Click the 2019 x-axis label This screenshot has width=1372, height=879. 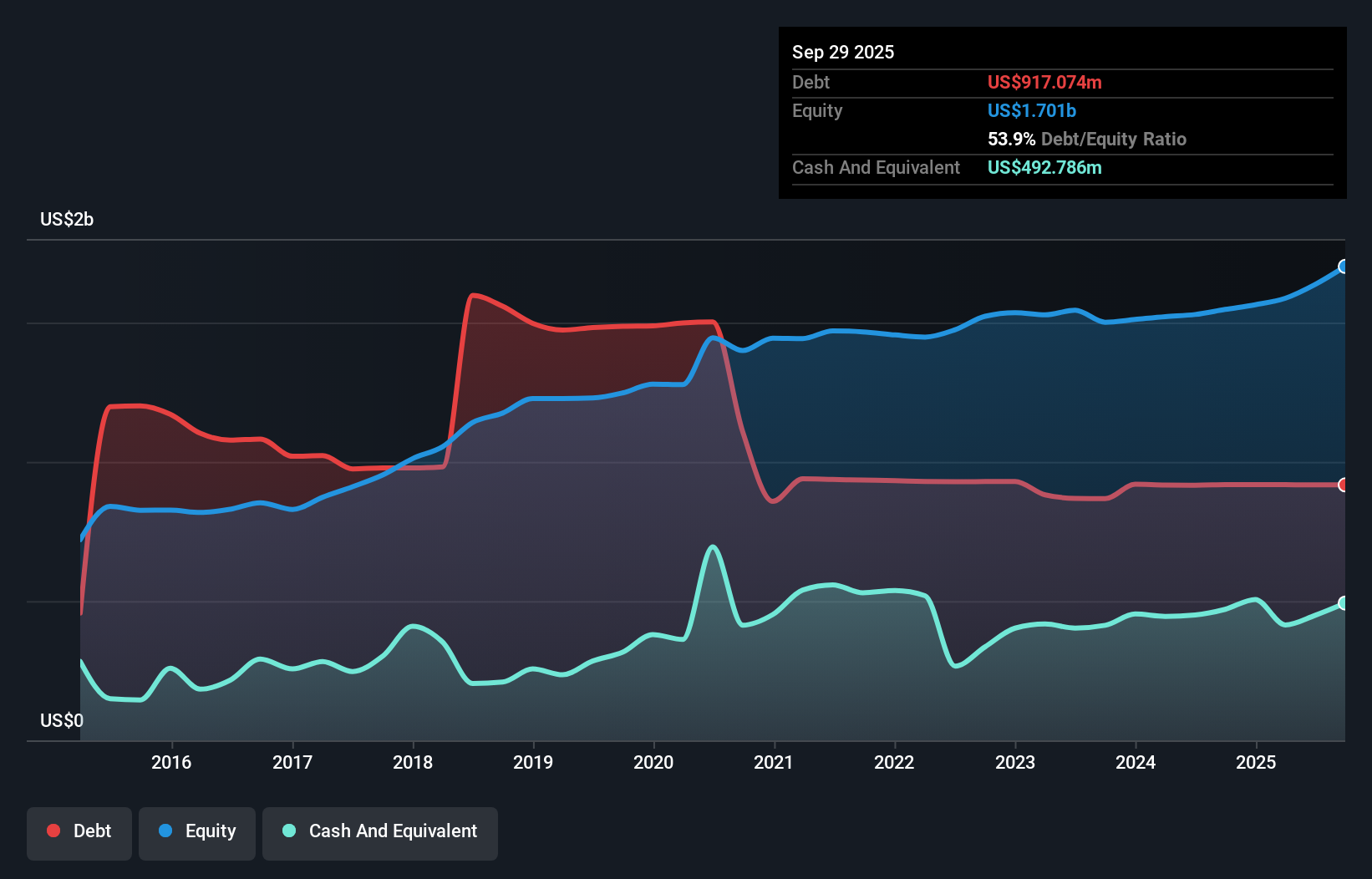533,762
